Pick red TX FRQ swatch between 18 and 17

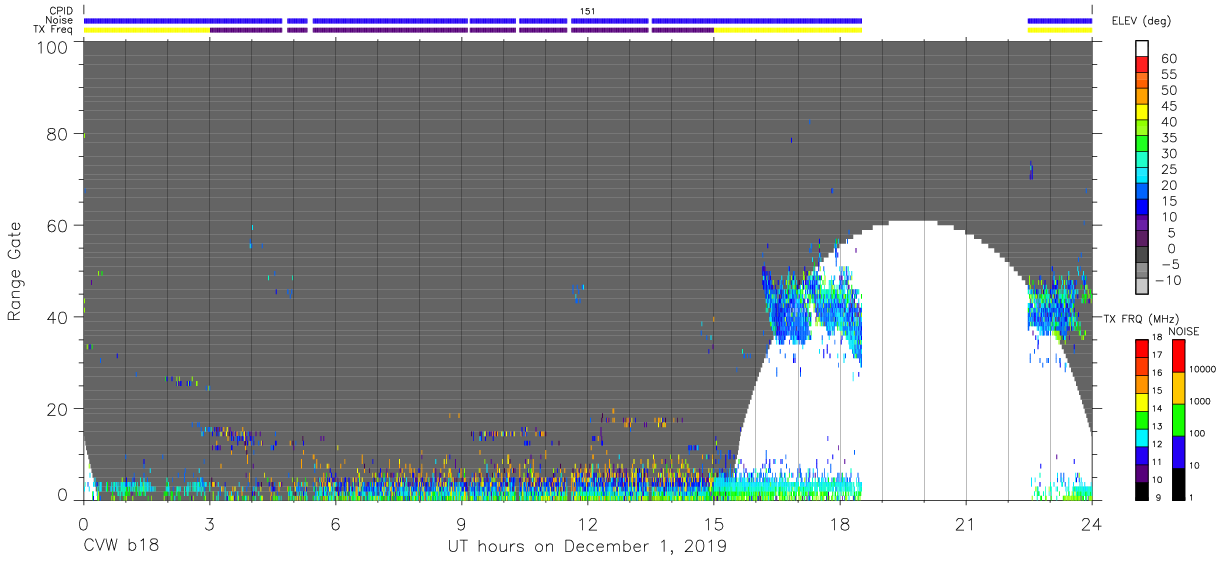point(1143,348)
